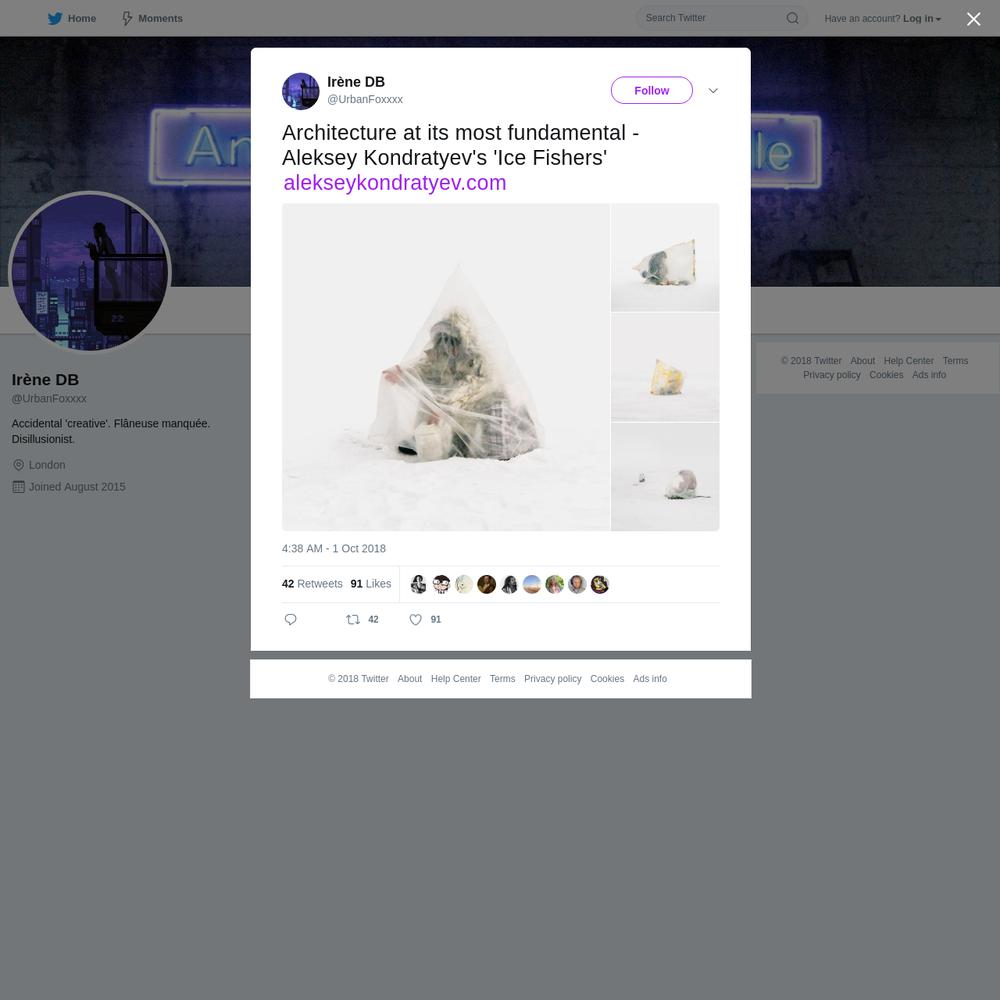Click the eighth avatar in the likers row
Viewport: 1000px width, 1000px height.
[577, 584]
